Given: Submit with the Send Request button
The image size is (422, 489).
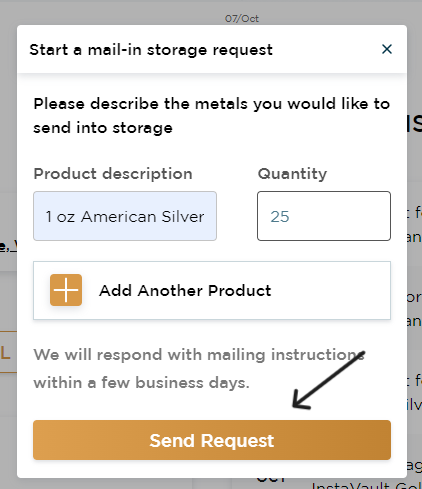Looking at the screenshot, I should pos(212,440).
